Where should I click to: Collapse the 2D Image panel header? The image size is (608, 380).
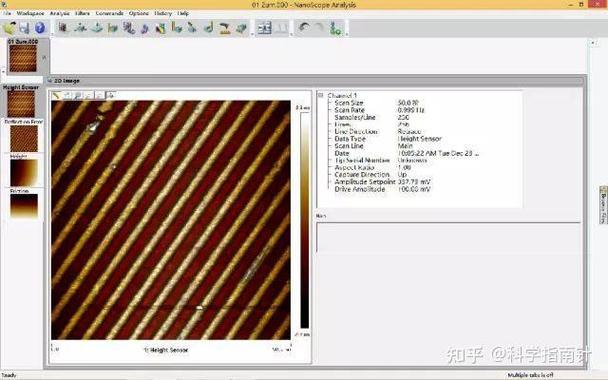tap(50, 81)
